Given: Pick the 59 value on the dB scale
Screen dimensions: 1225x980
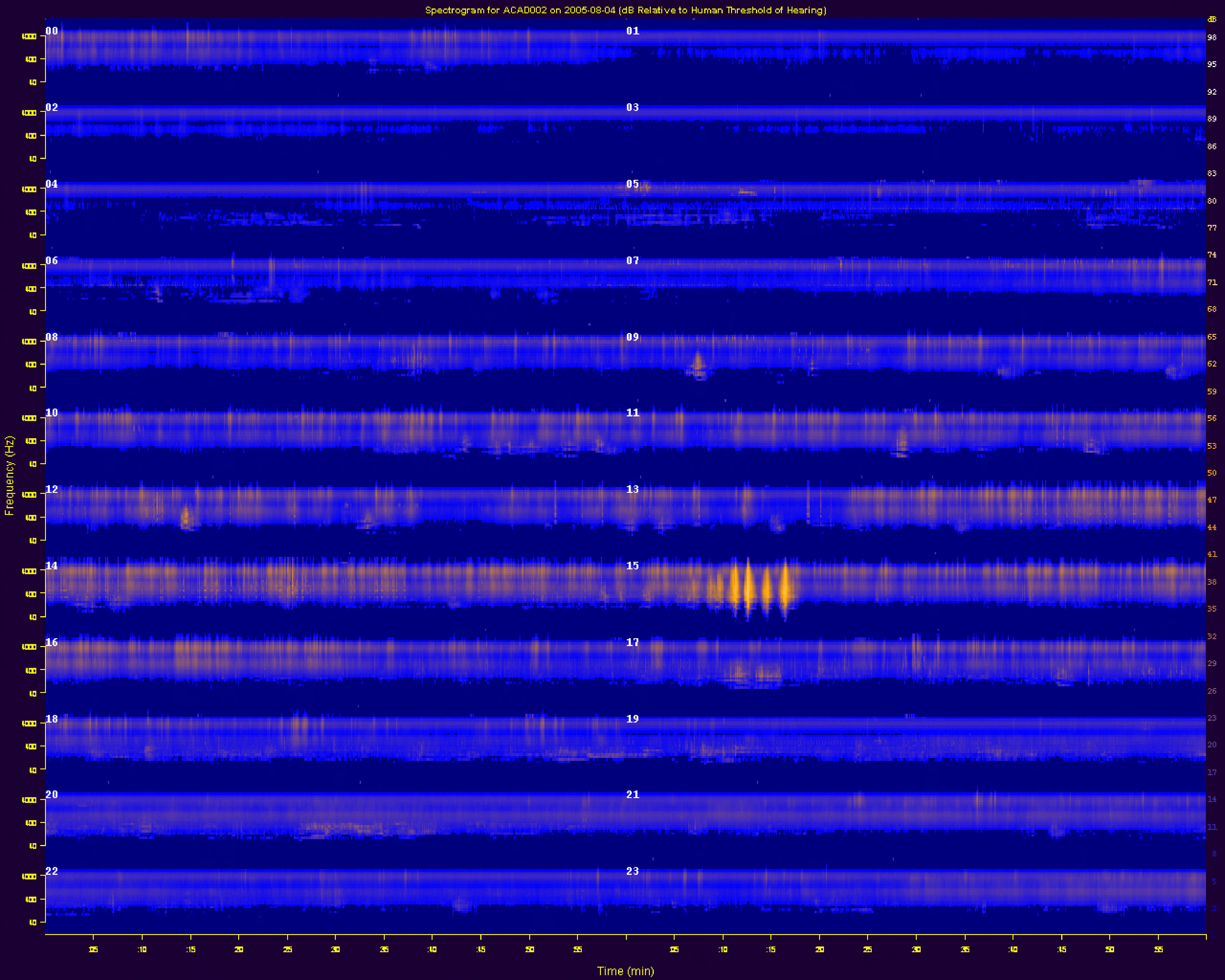Looking at the screenshot, I should click(x=1212, y=391).
